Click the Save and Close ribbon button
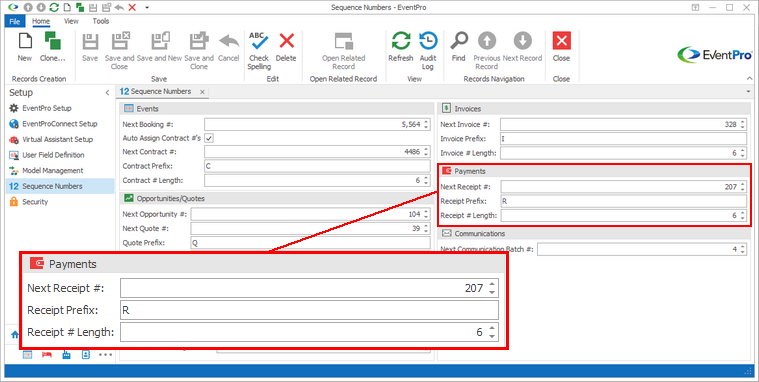The height and width of the screenshot is (382, 759). [x=120, y=50]
